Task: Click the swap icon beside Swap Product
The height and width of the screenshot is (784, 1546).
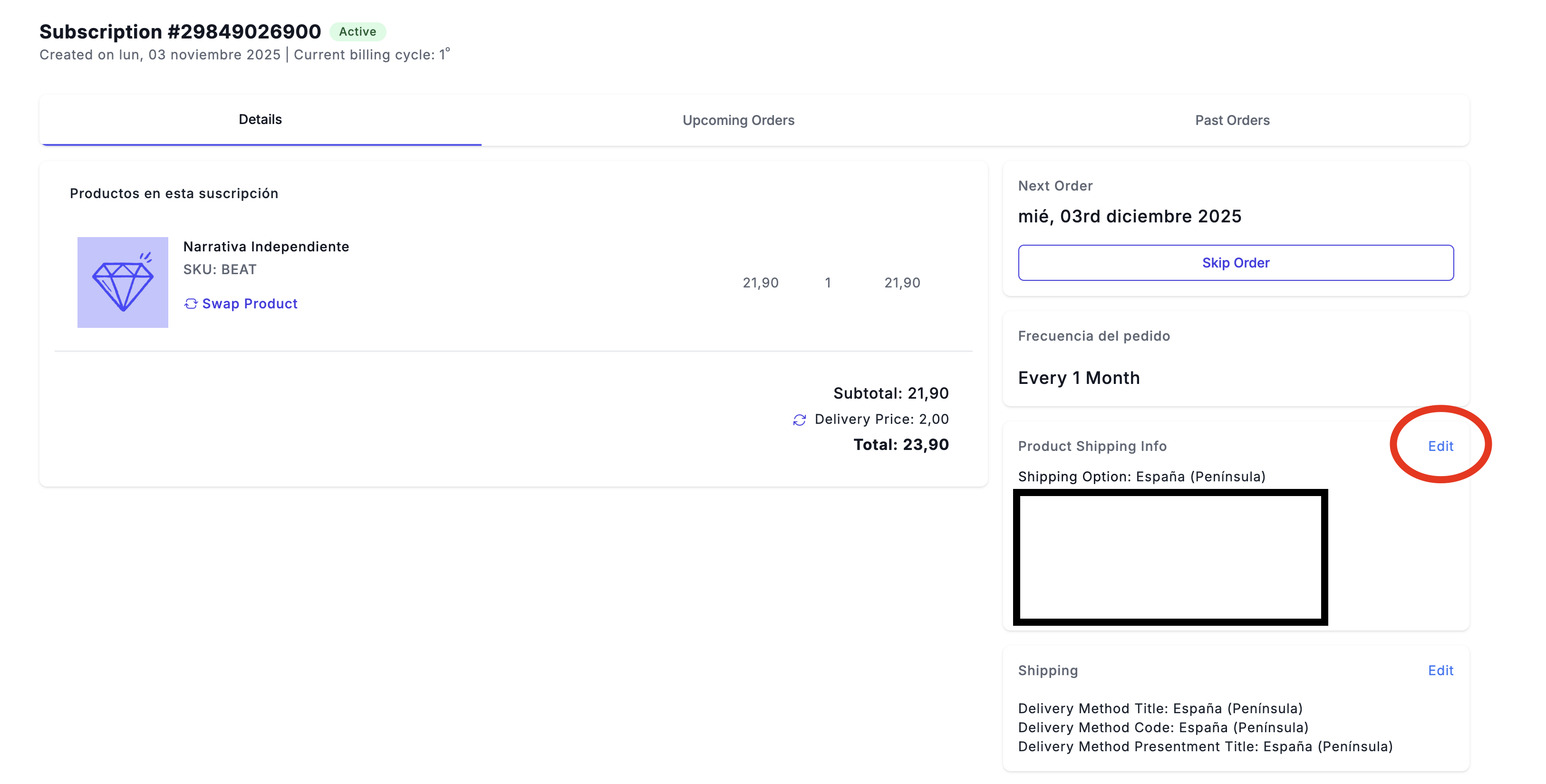Action: click(190, 304)
